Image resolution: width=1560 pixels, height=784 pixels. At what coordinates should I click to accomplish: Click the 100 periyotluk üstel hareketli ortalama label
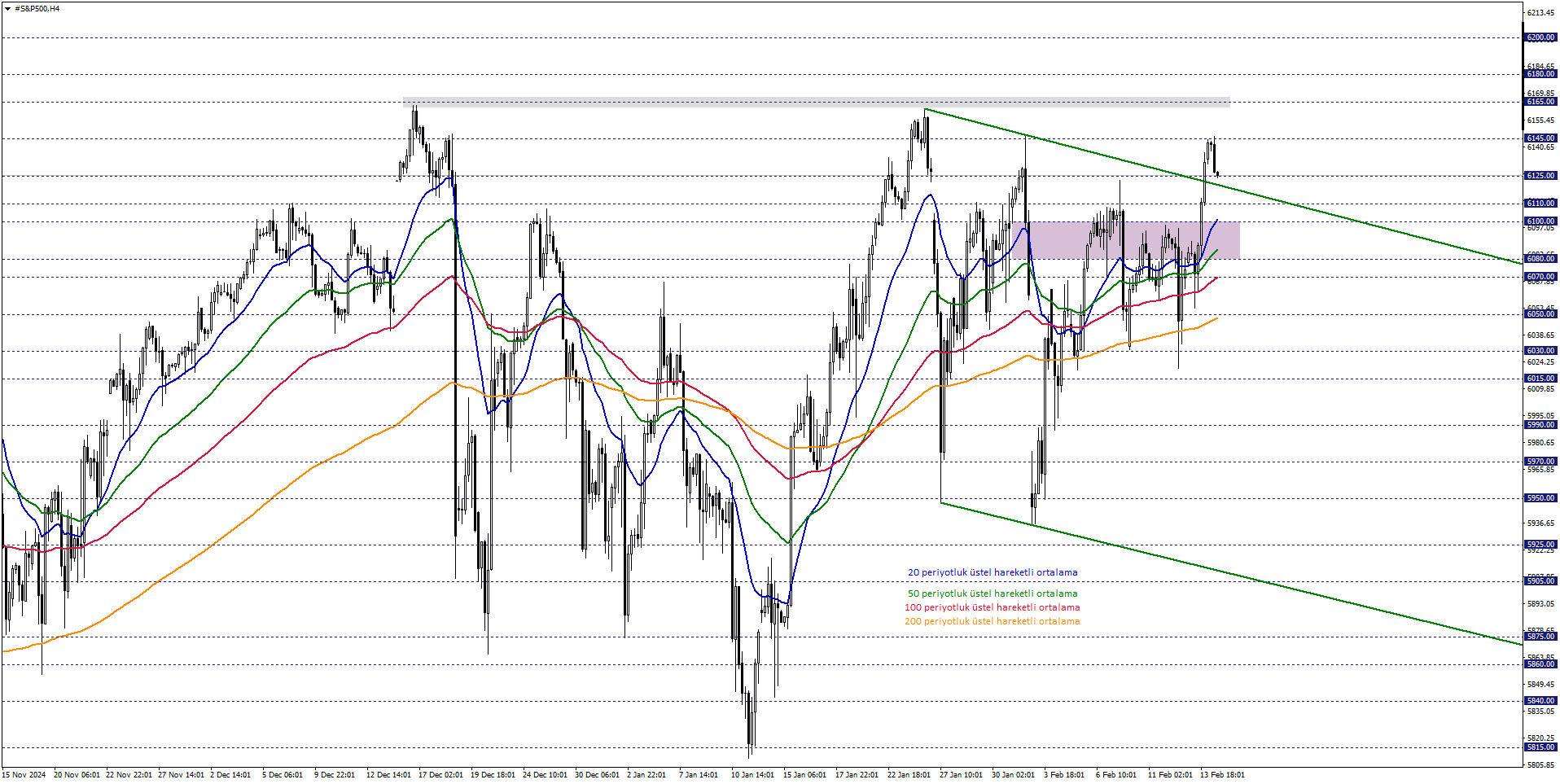click(993, 607)
